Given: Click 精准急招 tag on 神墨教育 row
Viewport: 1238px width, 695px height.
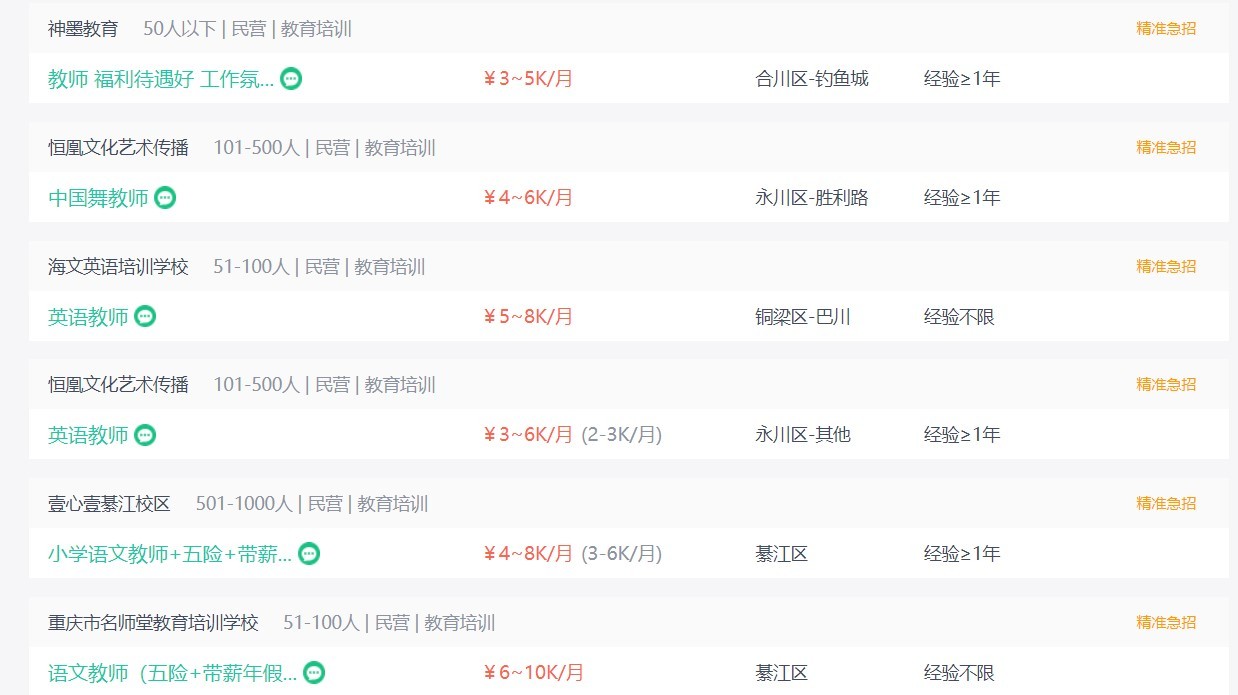Looking at the screenshot, I should tap(1166, 29).
